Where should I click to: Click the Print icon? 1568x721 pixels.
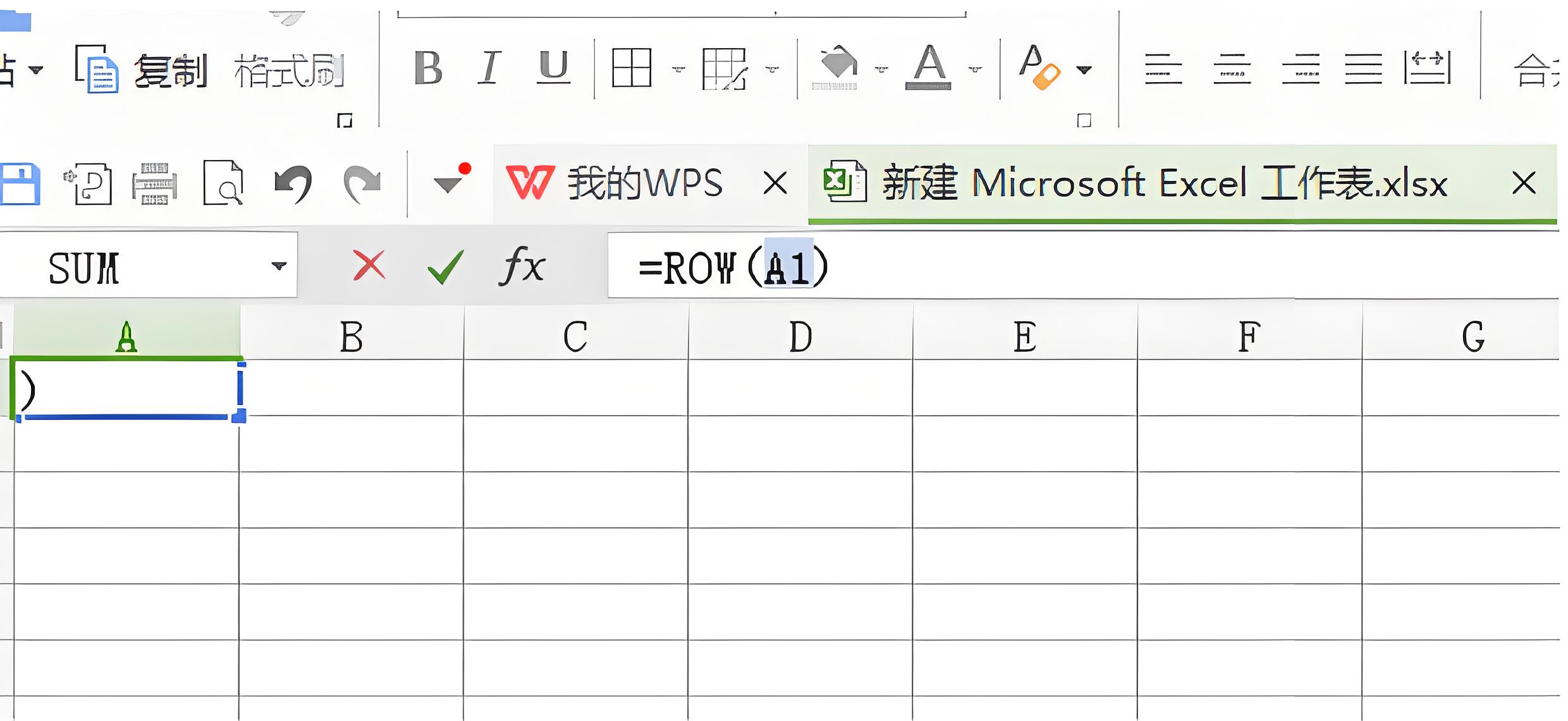pyautogui.click(x=154, y=184)
